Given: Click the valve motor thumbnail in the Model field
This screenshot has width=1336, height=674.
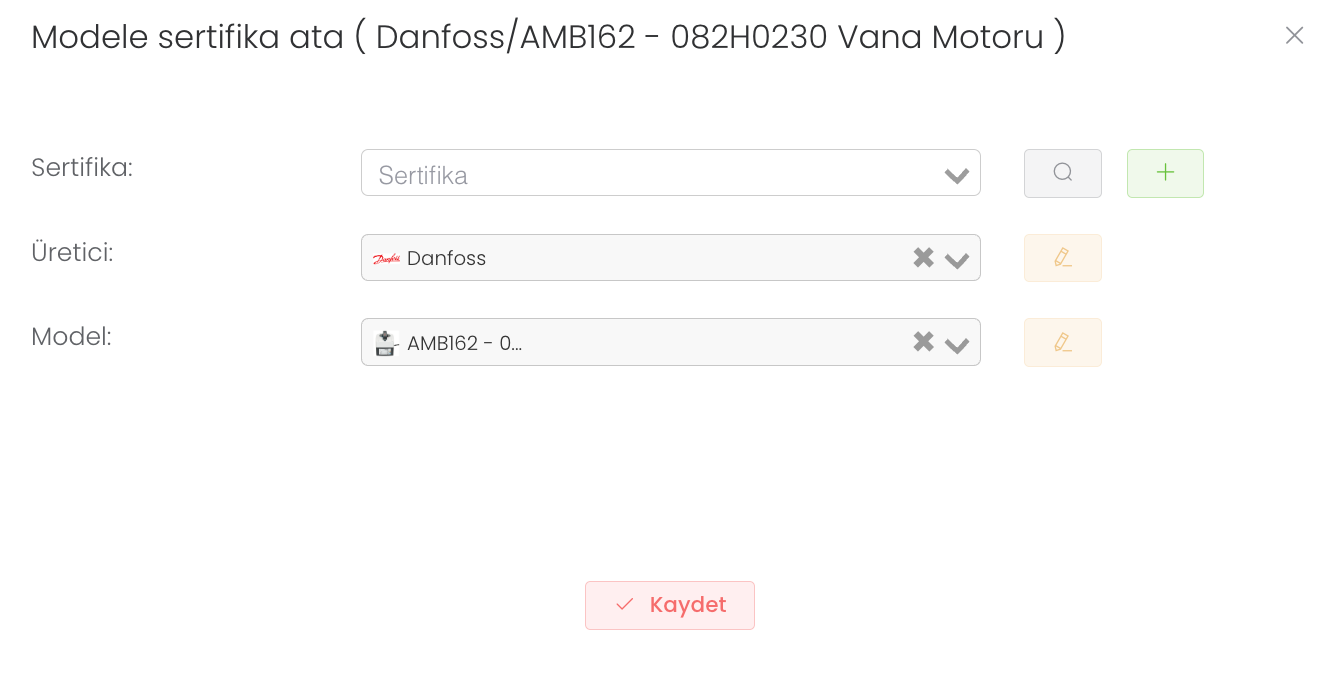Looking at the screenshot, I should (x=386, y=343).
